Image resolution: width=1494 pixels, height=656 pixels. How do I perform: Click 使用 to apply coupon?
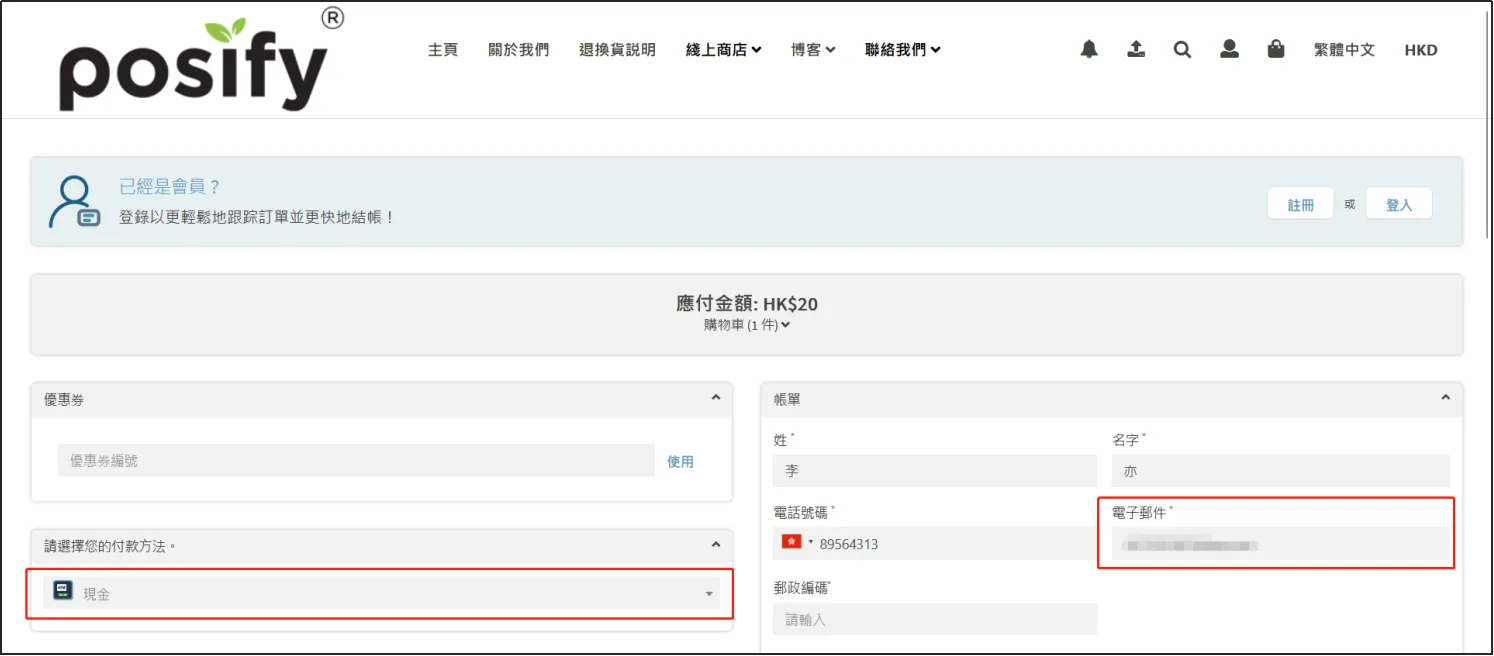coord(680,461)
